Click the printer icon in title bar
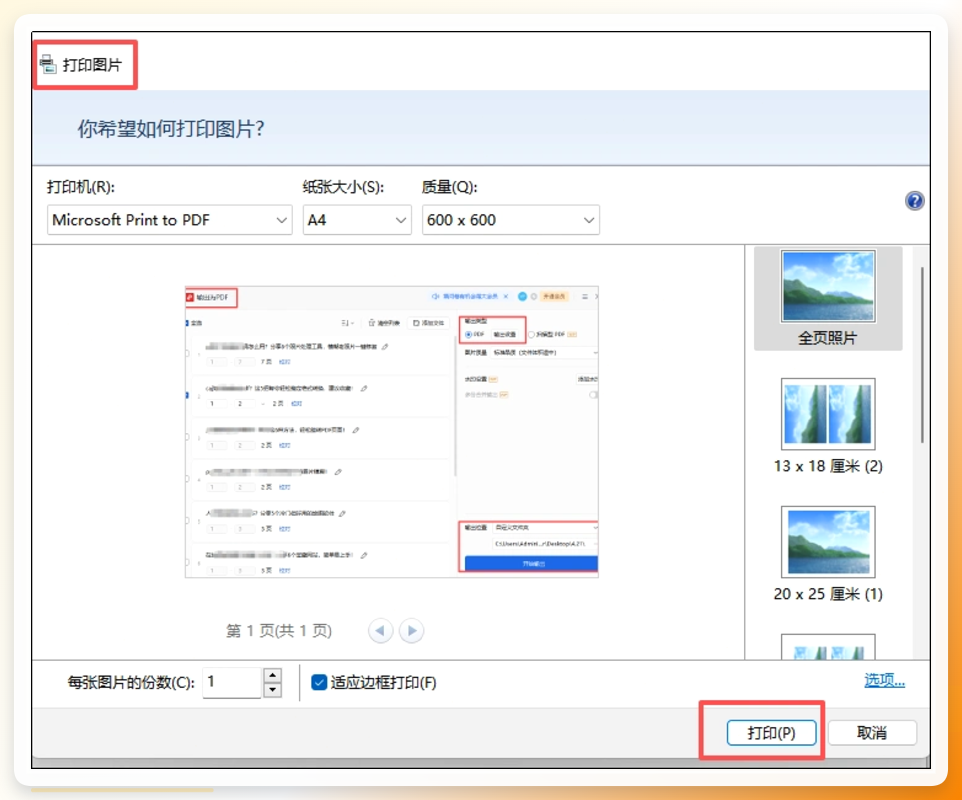The width and height of the screenshot is (962, 800). coord(48,64)
